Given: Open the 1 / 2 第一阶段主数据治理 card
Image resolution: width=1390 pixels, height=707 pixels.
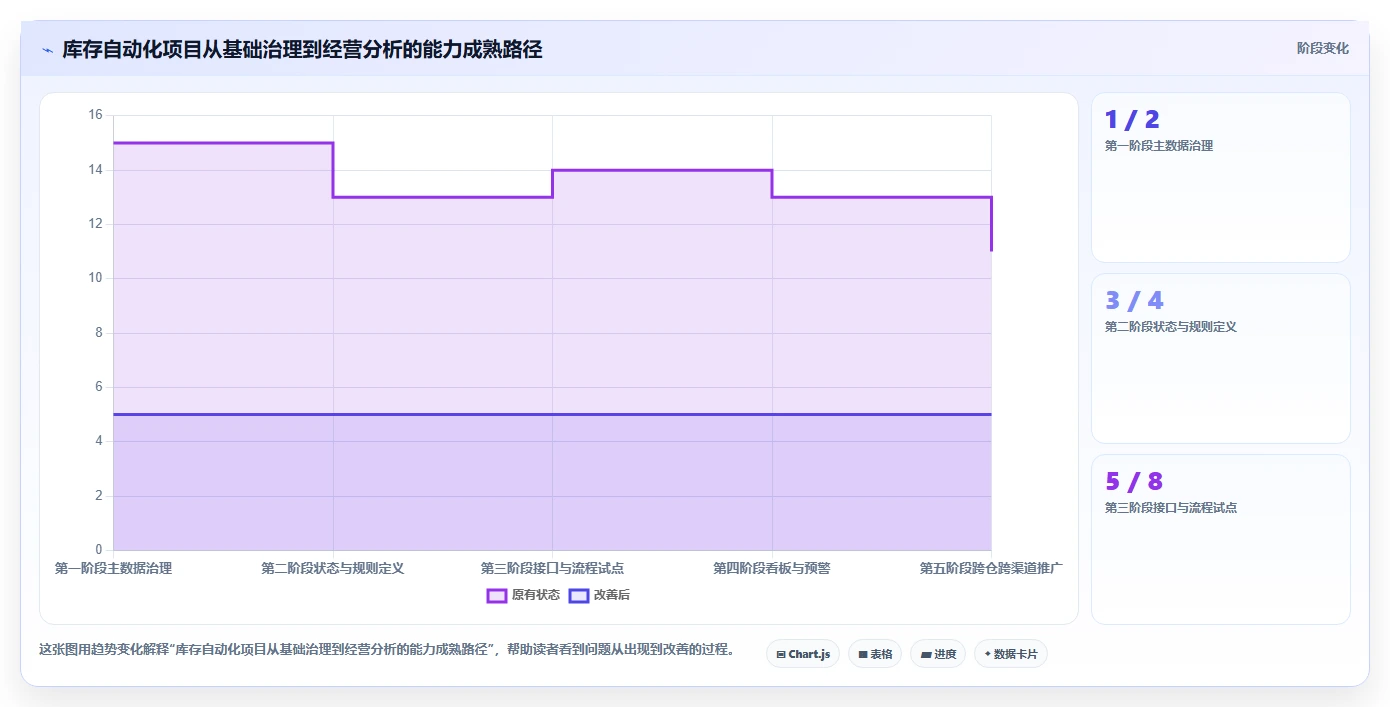Looking at the screenshot, I should [x=1220, y=177].
